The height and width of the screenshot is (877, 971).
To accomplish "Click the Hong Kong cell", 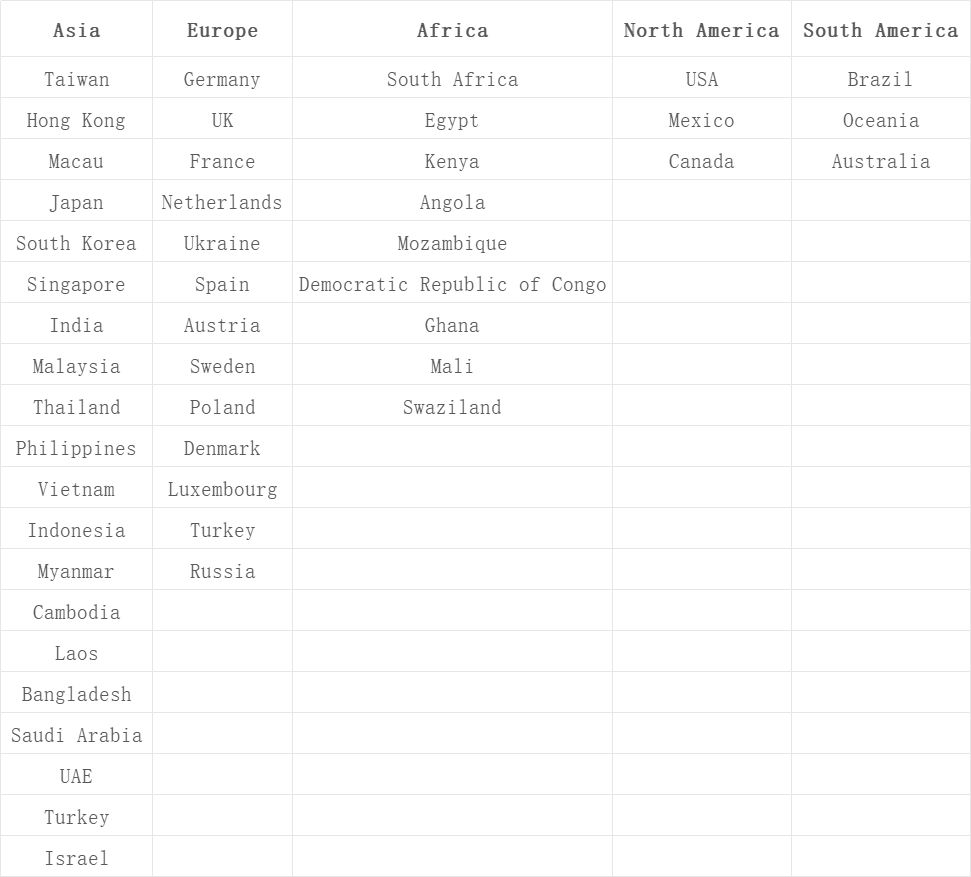I will (x=76, y=120).
